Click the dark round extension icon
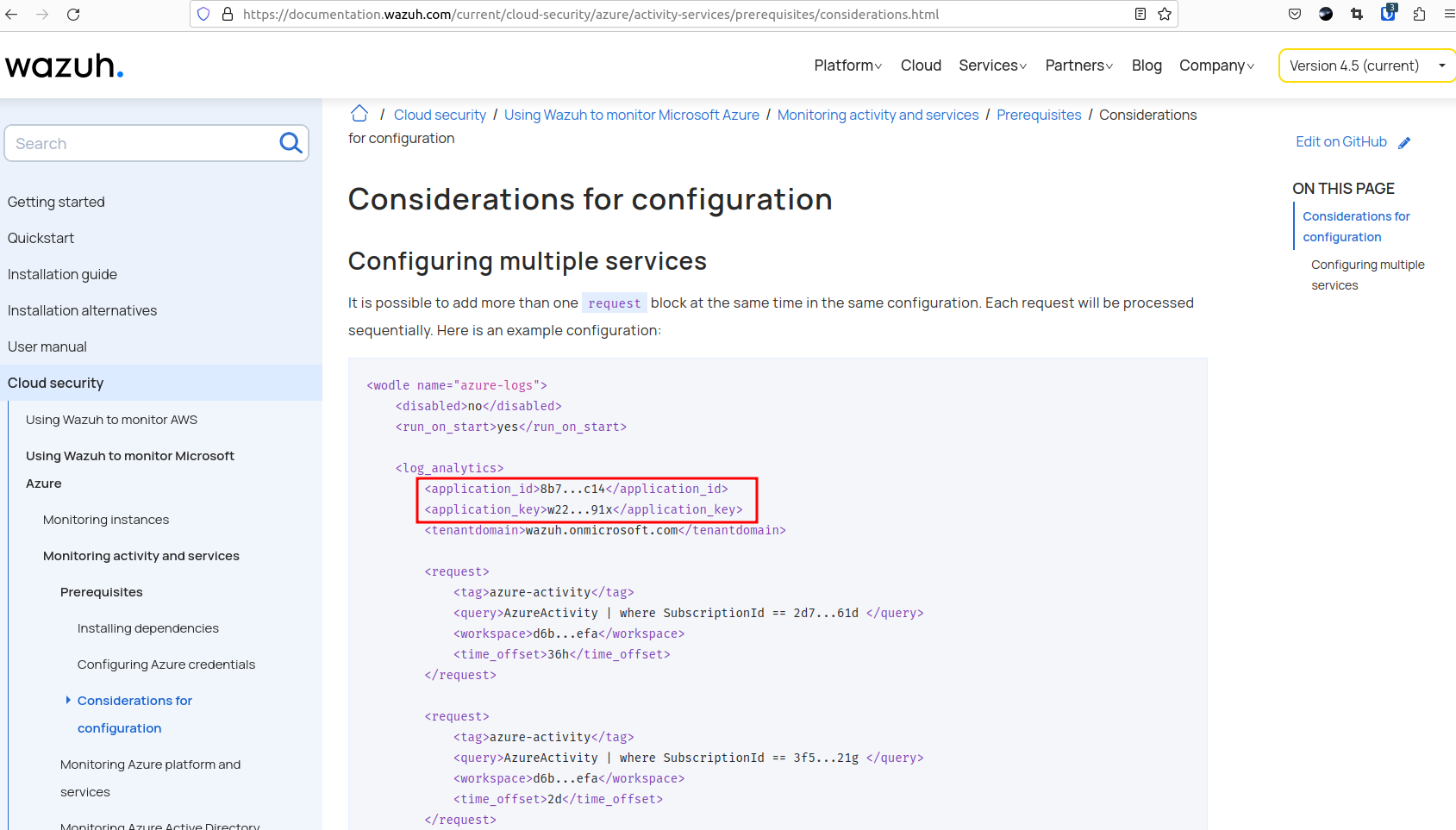1456x830 pixels. (1326, 14)
